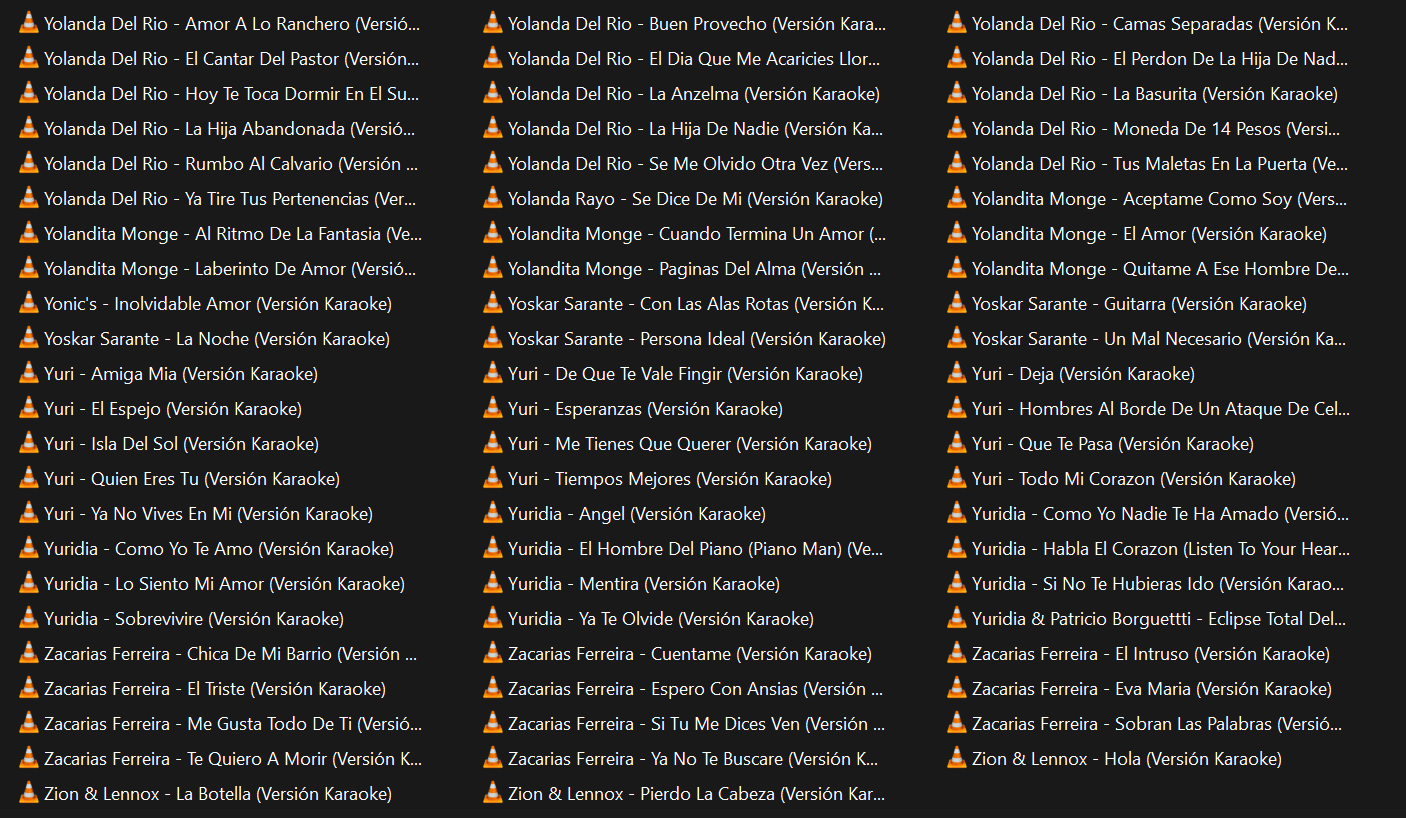1406x818 pixels.
Task: Click VLC icon beside La Basurita file
Action: point(957,93)
